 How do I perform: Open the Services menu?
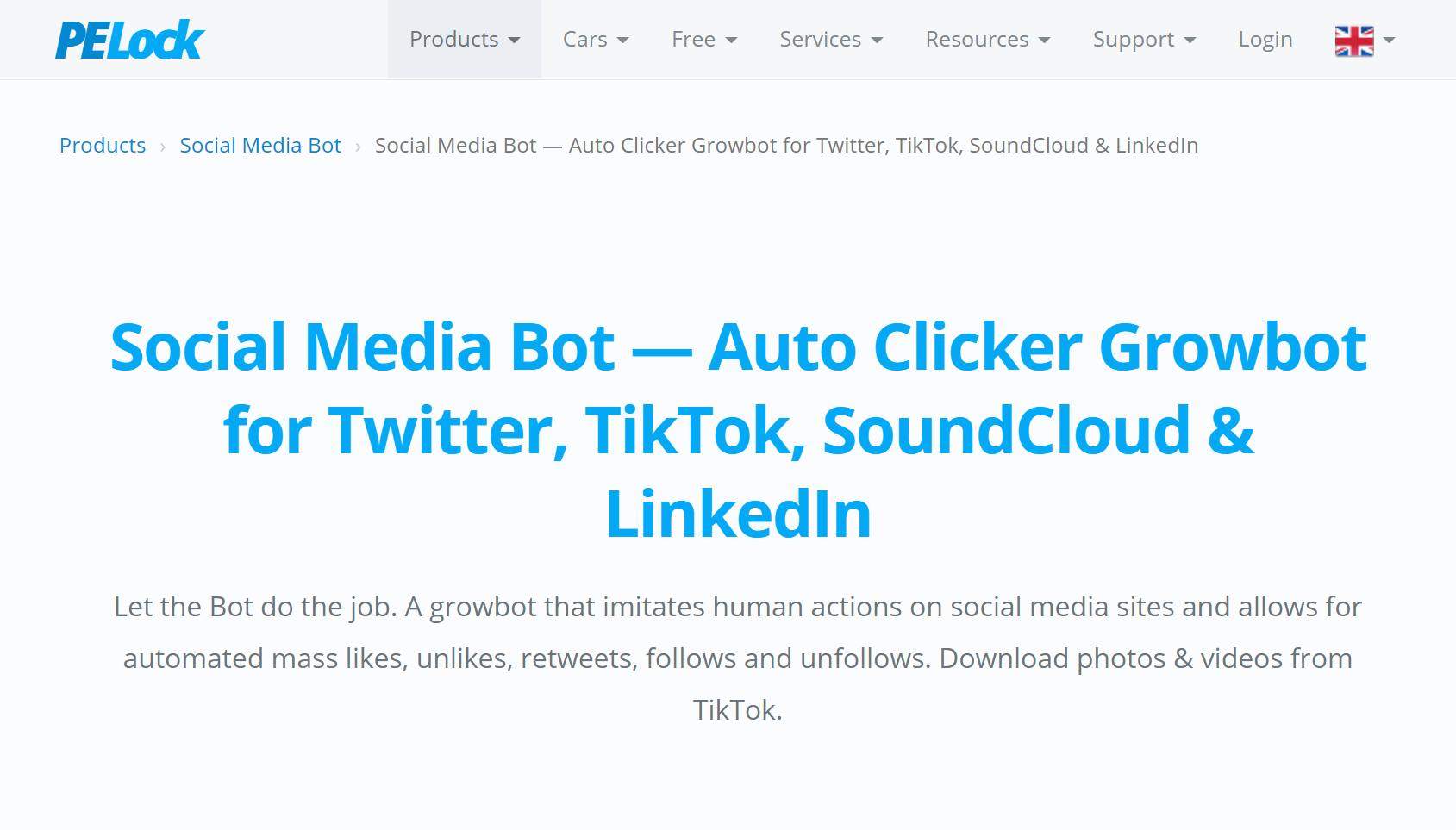[820, 39]
